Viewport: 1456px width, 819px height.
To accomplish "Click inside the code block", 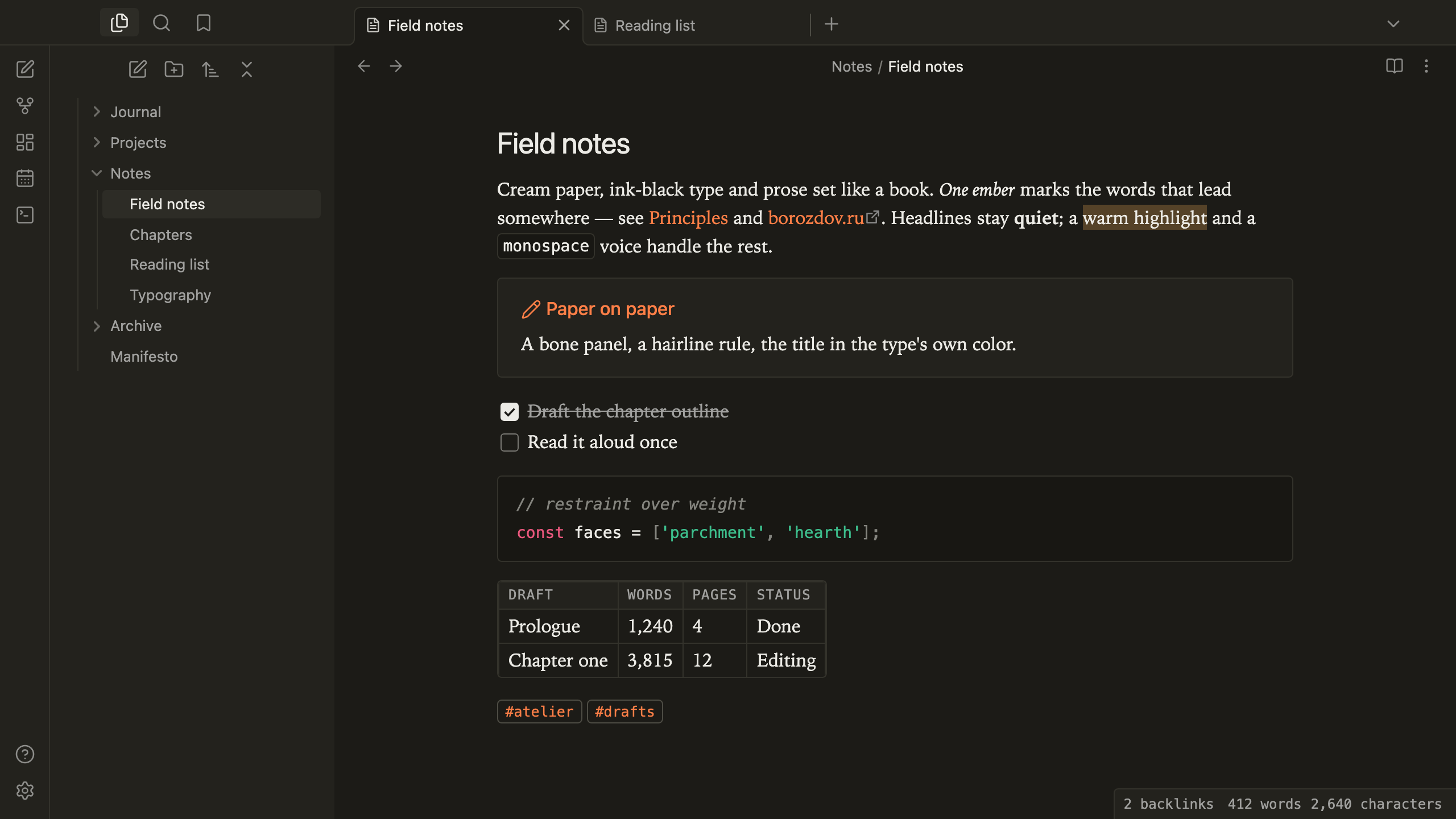I will 895,519.
